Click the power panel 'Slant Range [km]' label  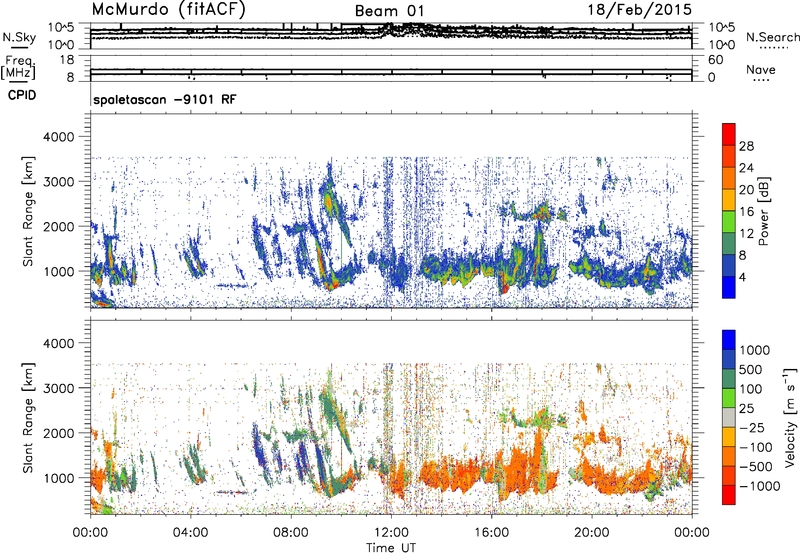click(29, 211)
